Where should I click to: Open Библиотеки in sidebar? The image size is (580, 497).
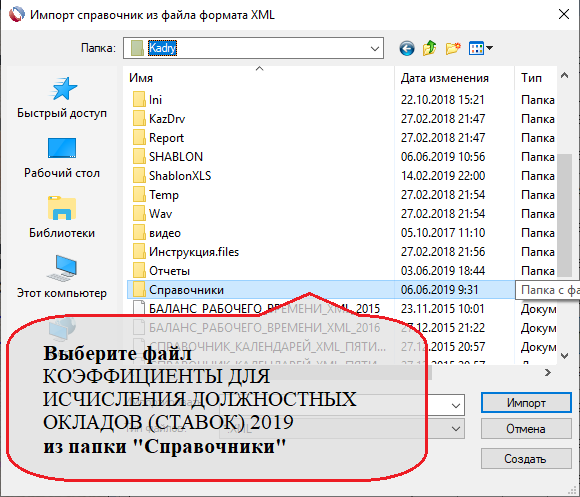62,218
